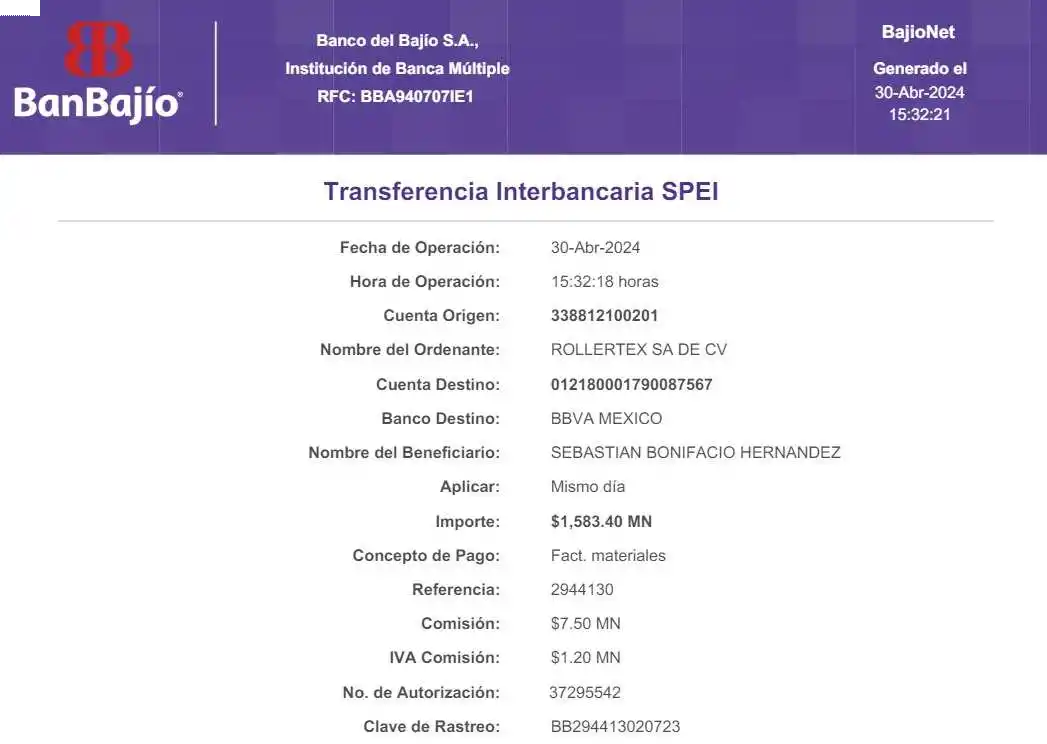Click the Fecha de Operación value 30-Abr-2024
Screen dimensions: 1047x744
click(x=595, y=247)
